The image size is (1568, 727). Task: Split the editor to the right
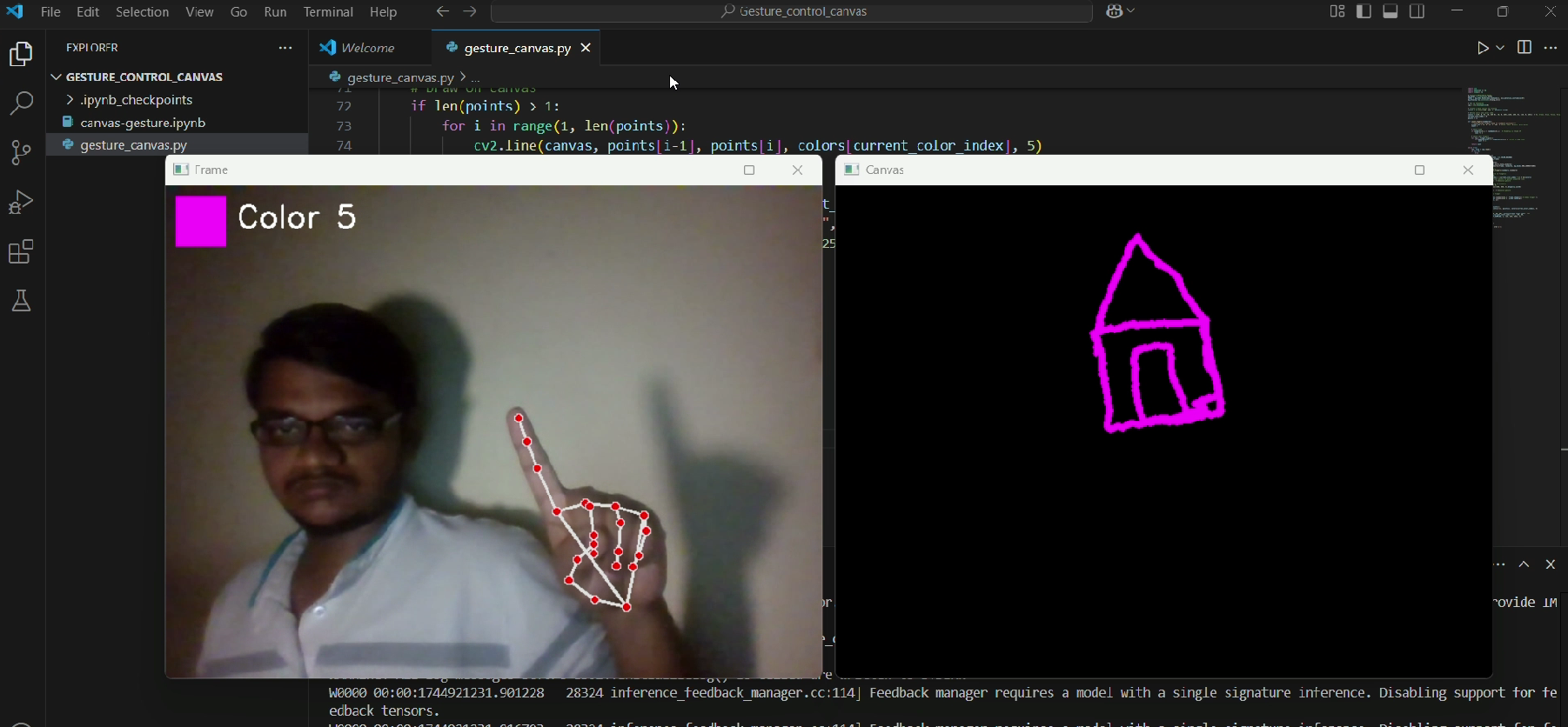pyautogui.click(x=1524, y=48)
